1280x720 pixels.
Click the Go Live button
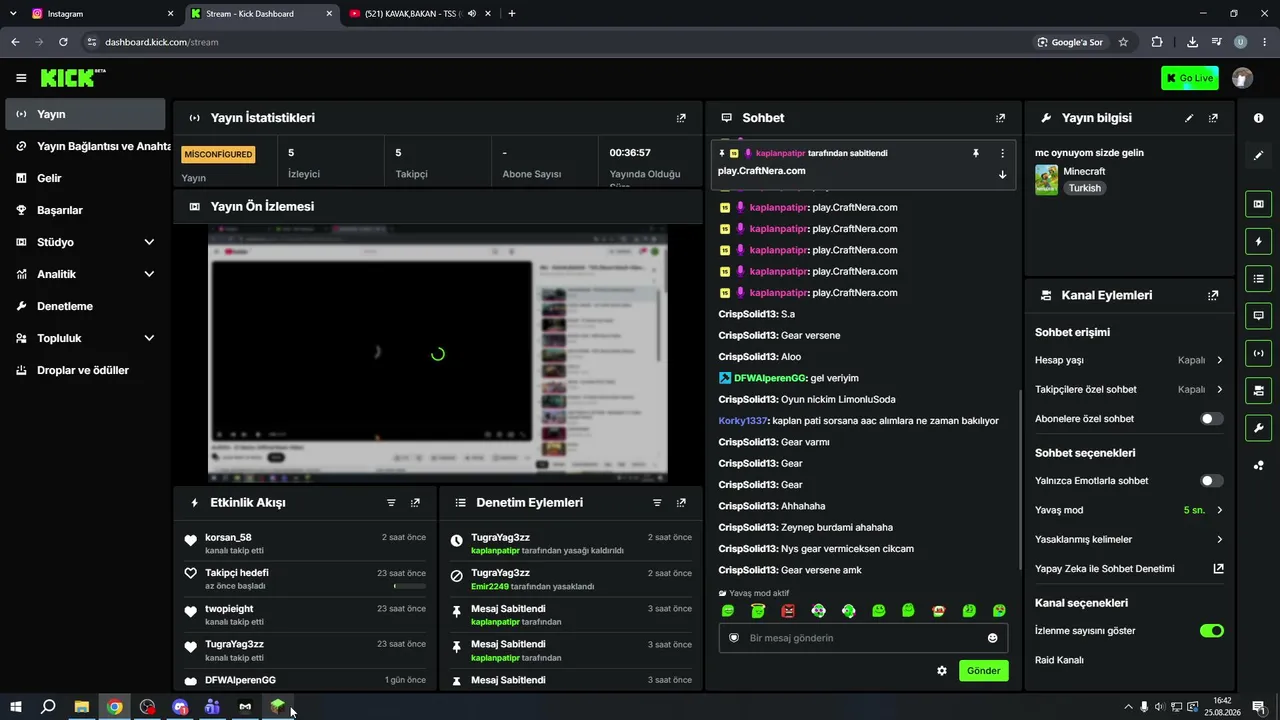click(x=1189, y=78)
